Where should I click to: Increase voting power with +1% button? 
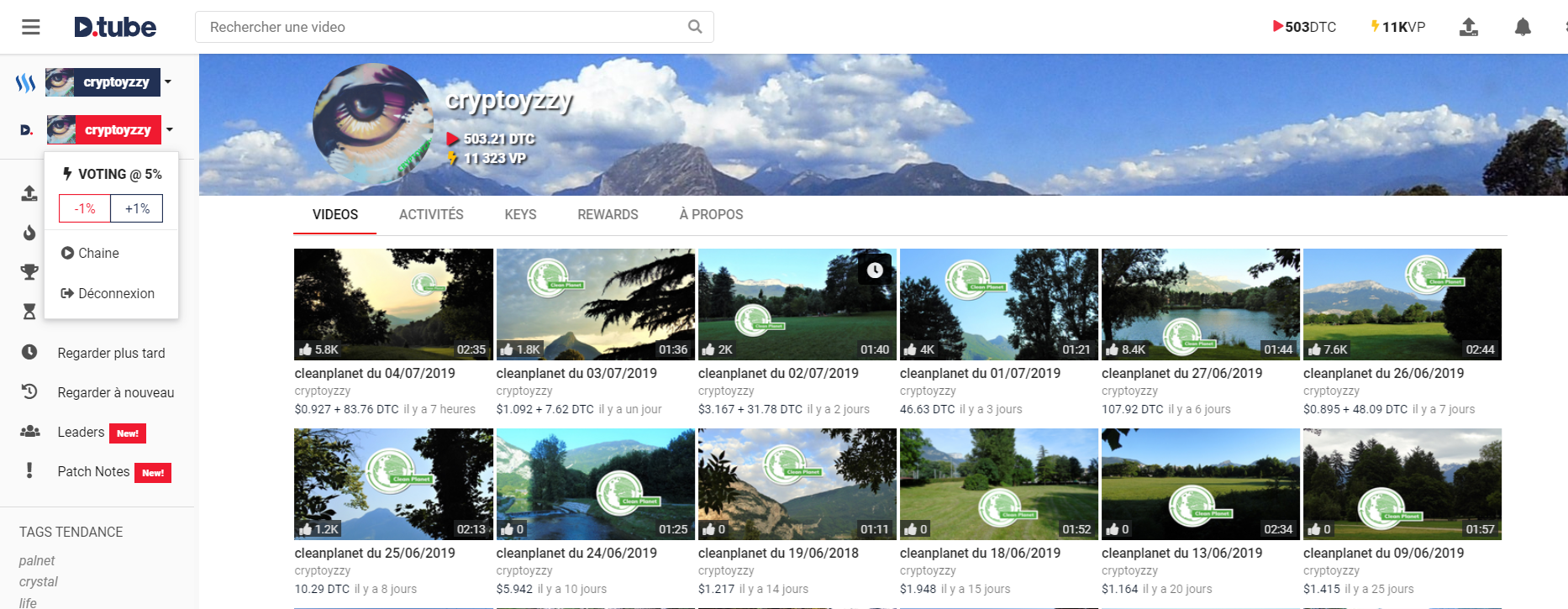[137, 208]
